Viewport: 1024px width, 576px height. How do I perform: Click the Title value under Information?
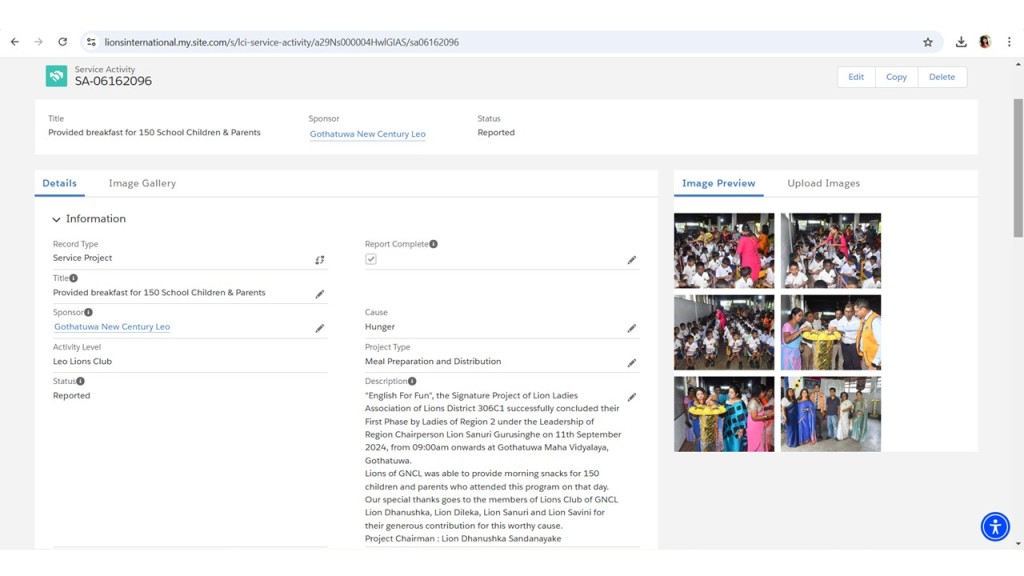click(159, 293)
